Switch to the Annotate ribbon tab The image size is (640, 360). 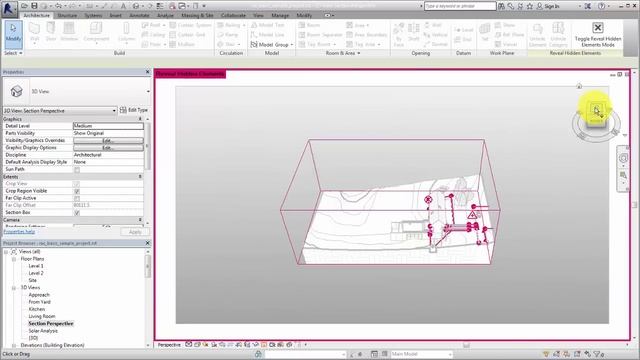(x=139, y=15)
